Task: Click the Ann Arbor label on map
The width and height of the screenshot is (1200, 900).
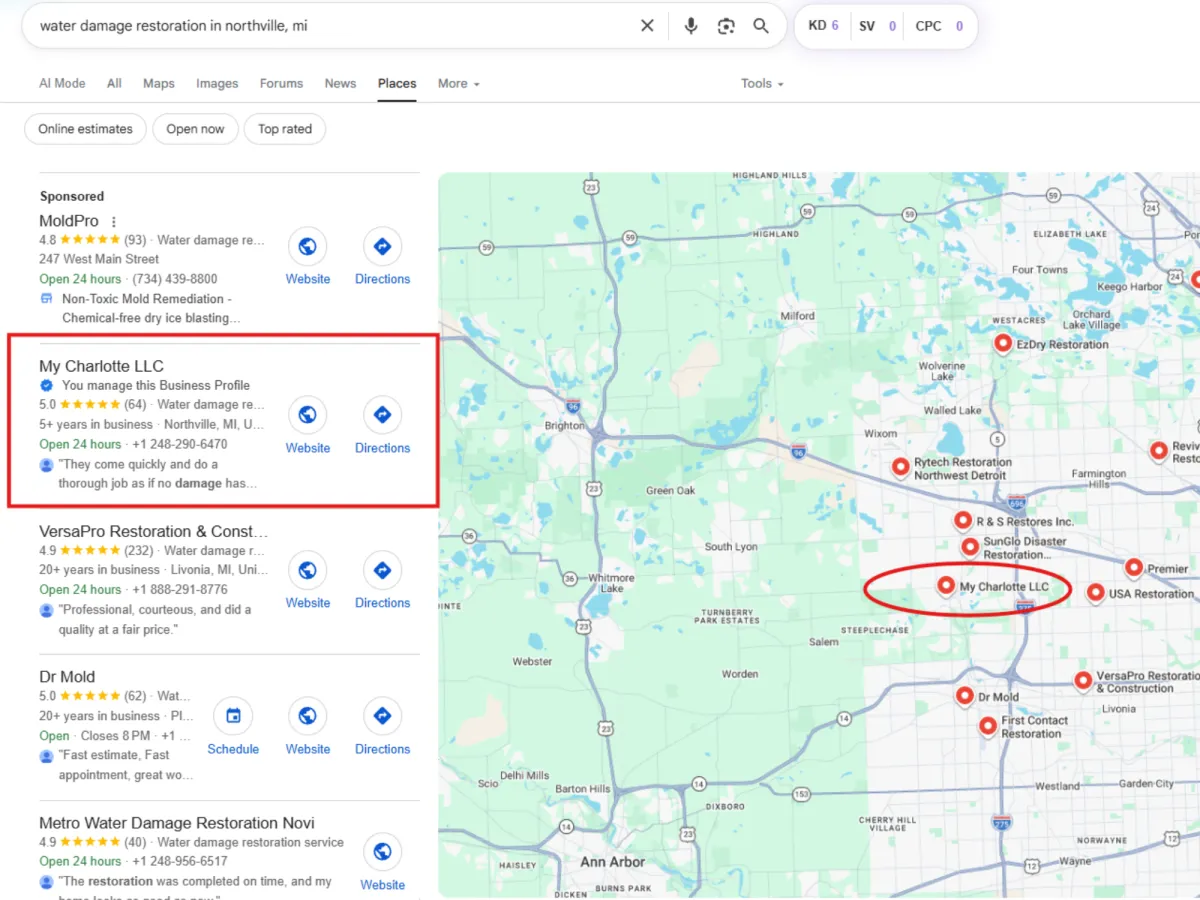Action: 613,862
